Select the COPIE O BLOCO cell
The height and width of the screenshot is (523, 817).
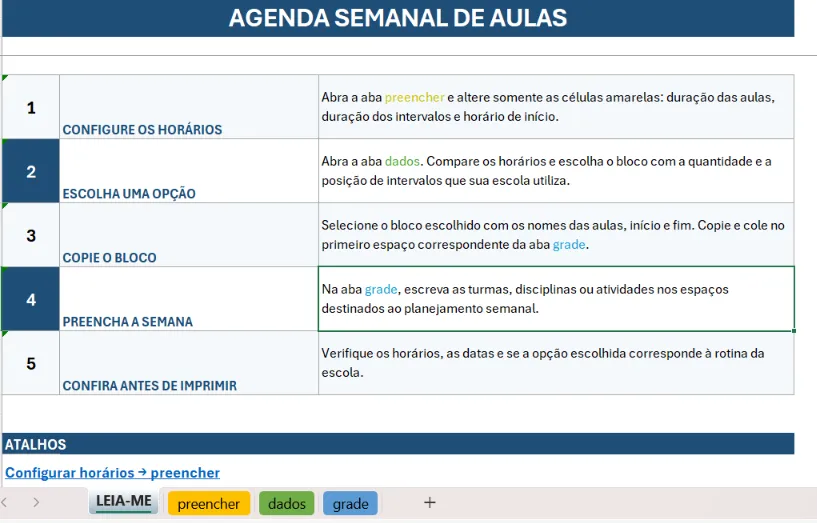pos(189,235)
